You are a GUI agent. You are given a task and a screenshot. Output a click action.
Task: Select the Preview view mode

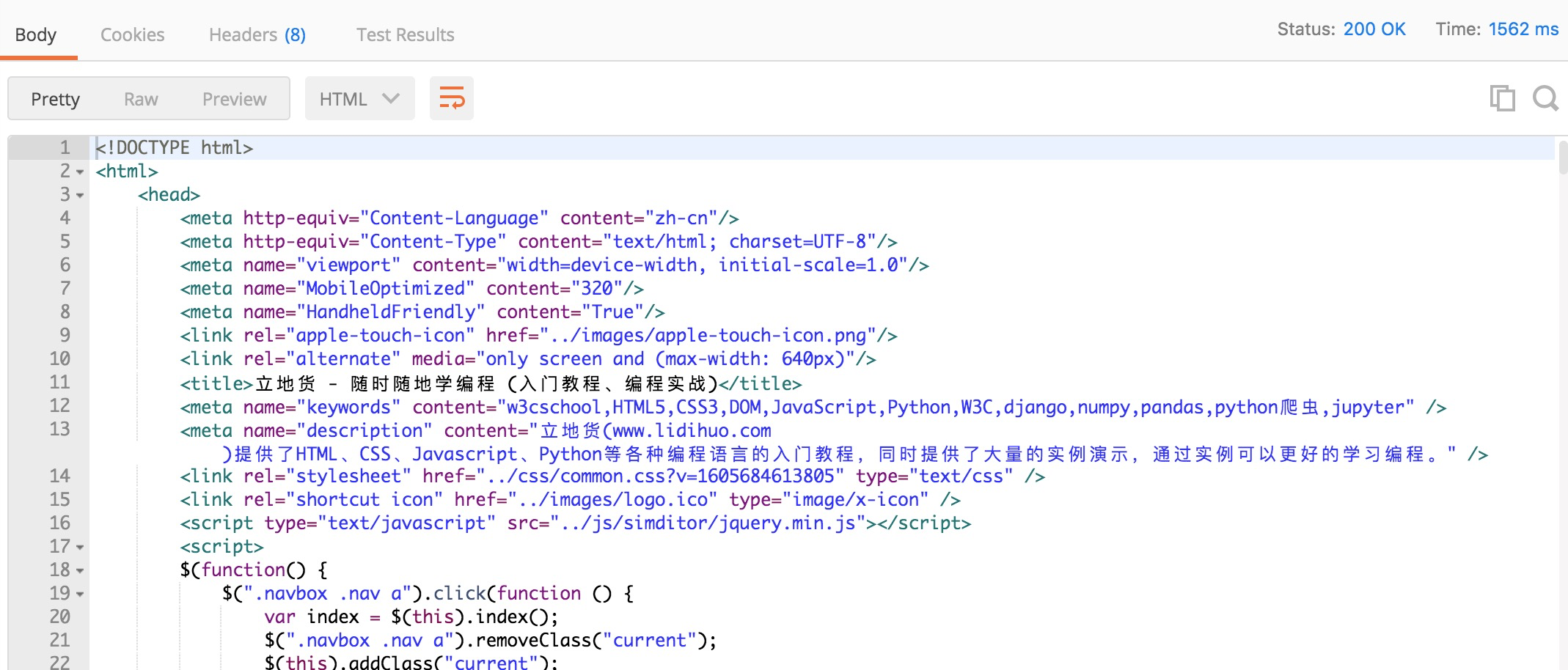click(x=235, y=99)
